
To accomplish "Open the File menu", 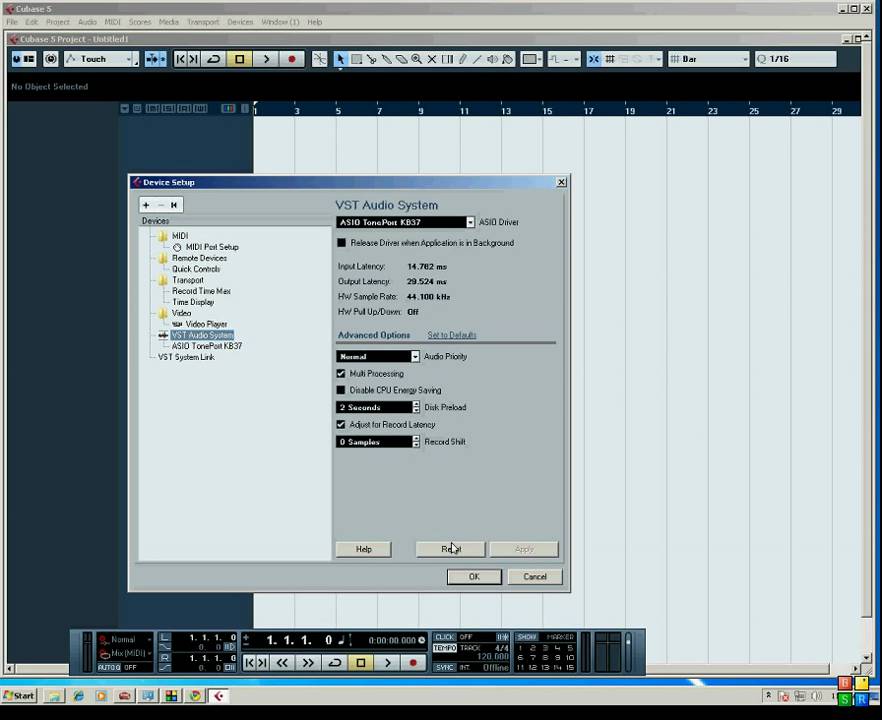I will 12,22.
